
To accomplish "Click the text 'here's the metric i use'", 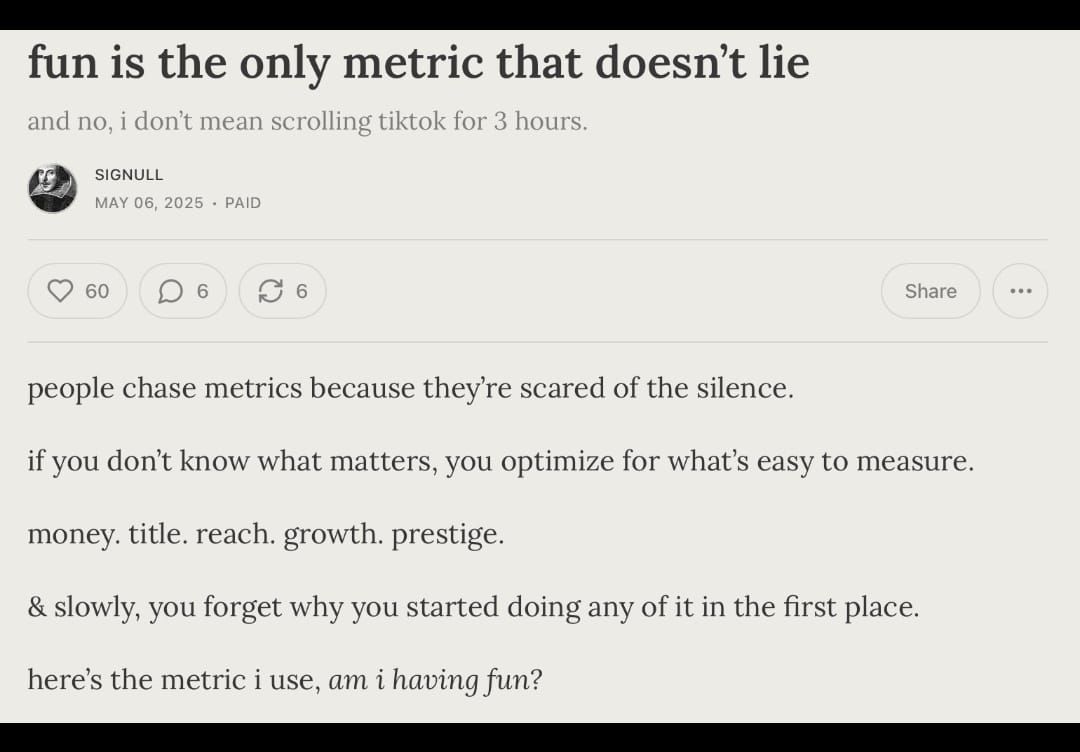I will coord(174,680).
